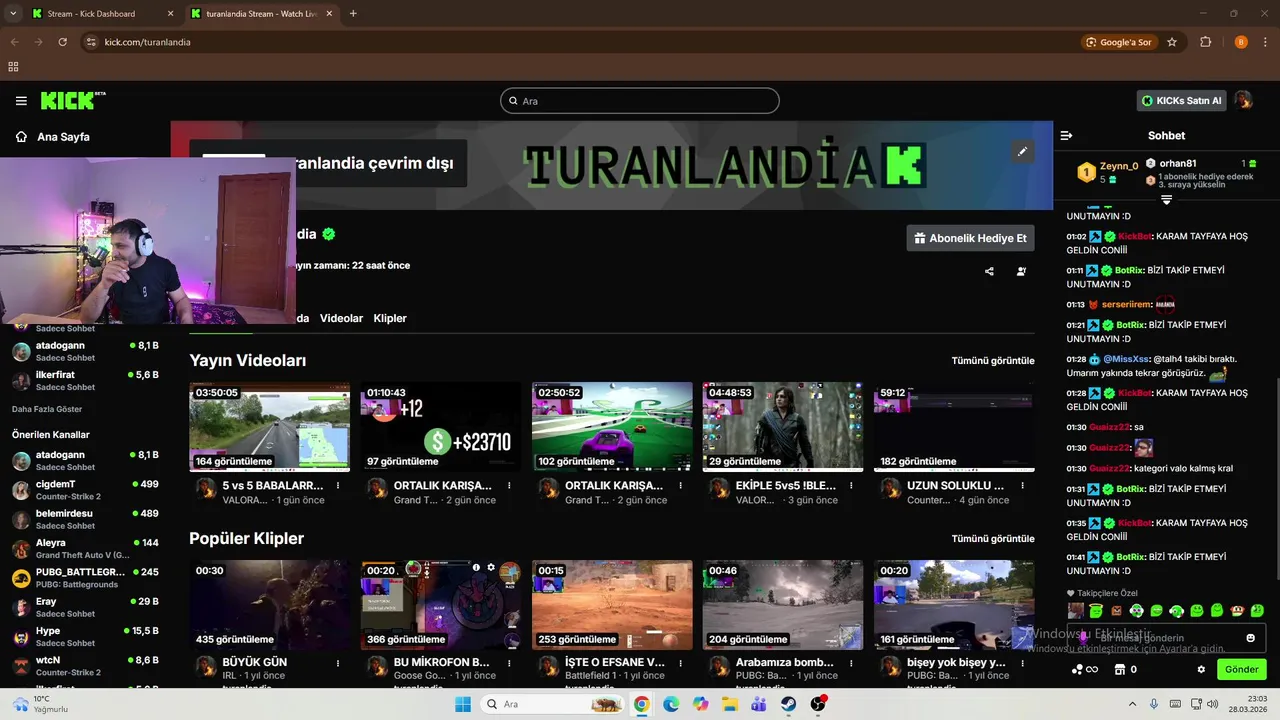
Task: Open the 03:50:05 VALORANT video thumbnail
Action: 270,426
